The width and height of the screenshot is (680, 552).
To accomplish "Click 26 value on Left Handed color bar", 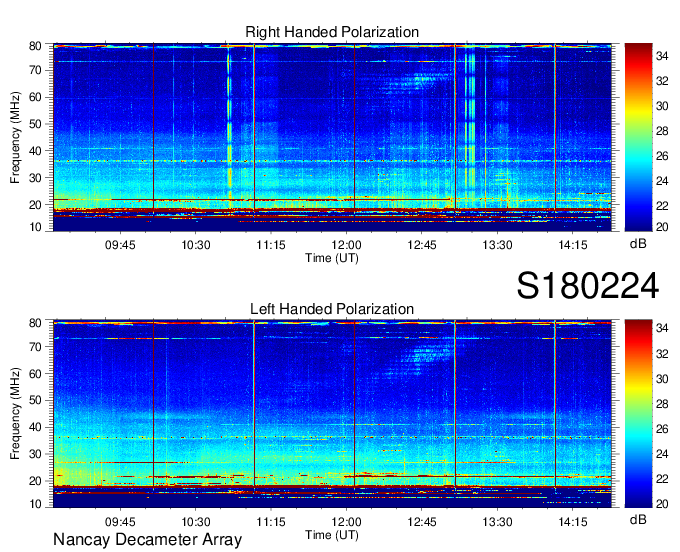I will click(x=662, y=429).
